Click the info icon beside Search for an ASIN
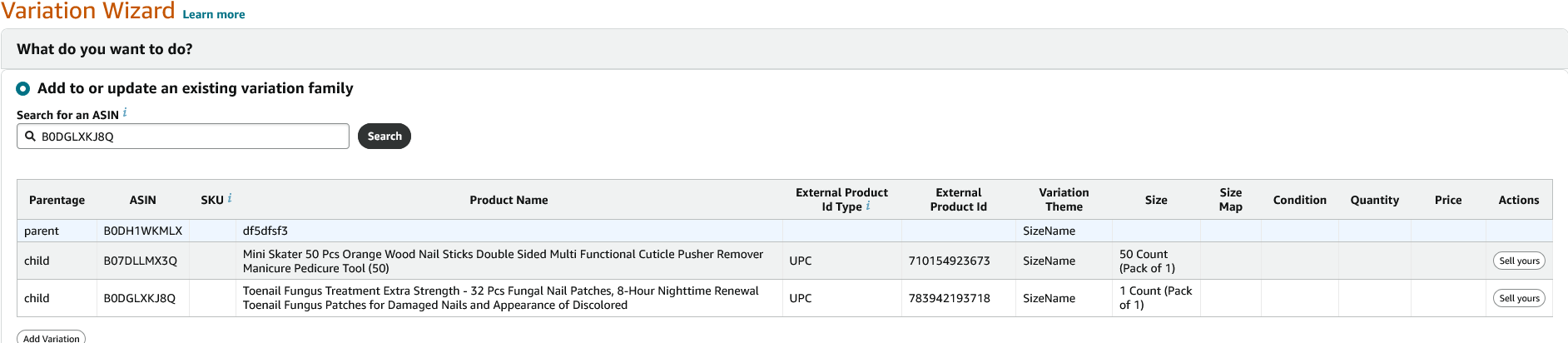Viewport: 1568px width, 343px height. tap(125, 113)
